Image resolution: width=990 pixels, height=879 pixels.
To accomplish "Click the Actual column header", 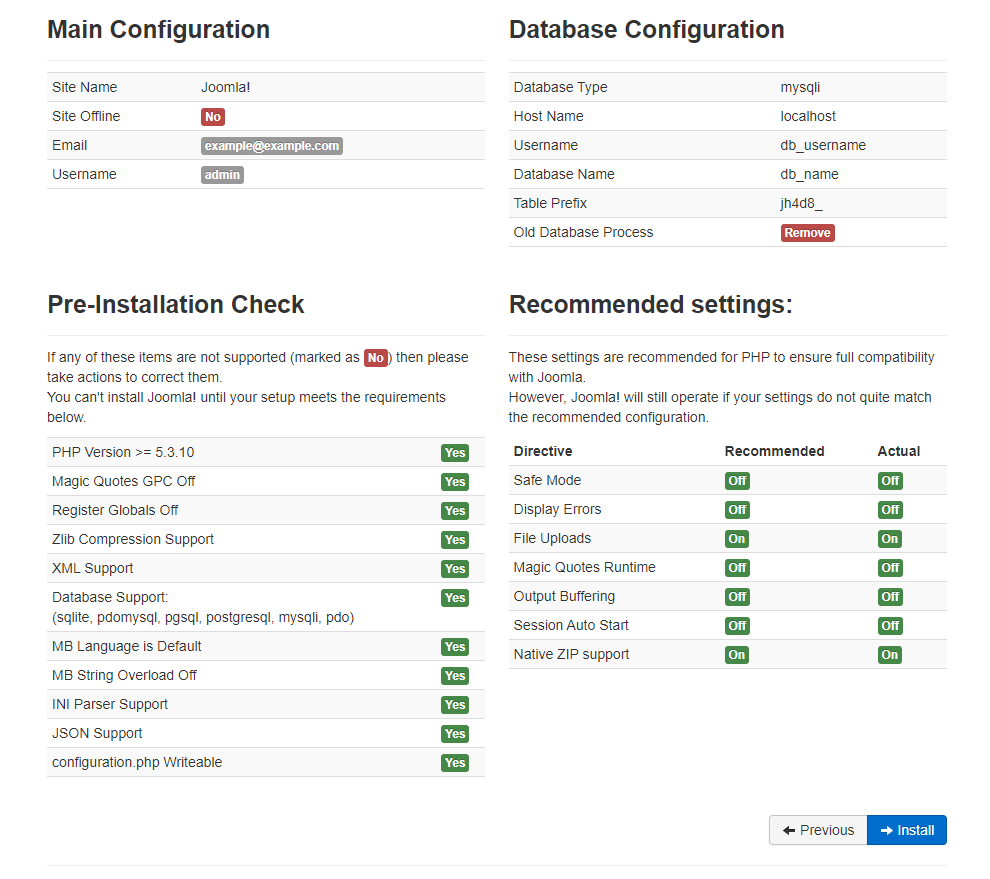I will (x=899, y=451).
